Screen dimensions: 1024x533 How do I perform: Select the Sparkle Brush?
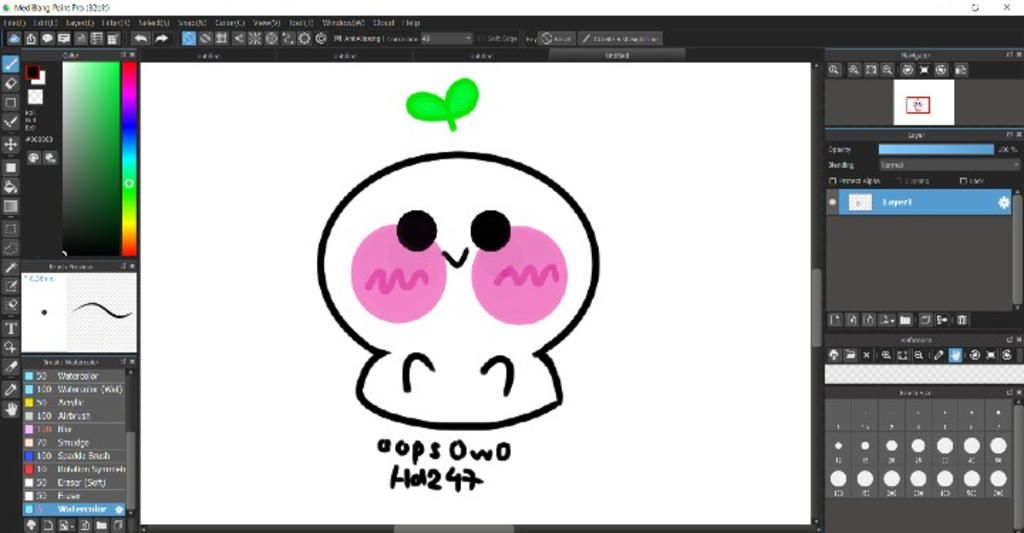[x=73, y=456]
